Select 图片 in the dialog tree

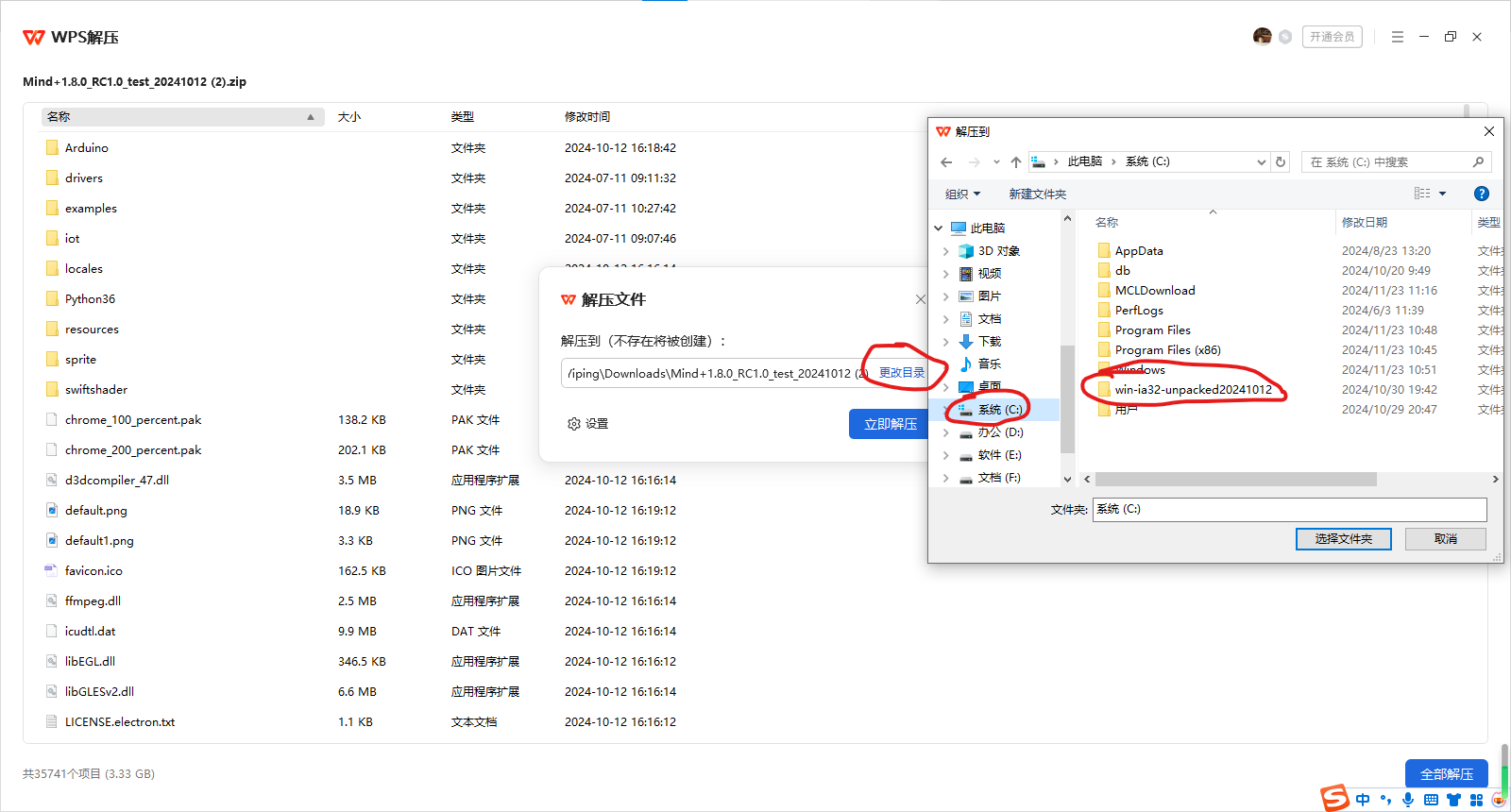pos(989,296)
